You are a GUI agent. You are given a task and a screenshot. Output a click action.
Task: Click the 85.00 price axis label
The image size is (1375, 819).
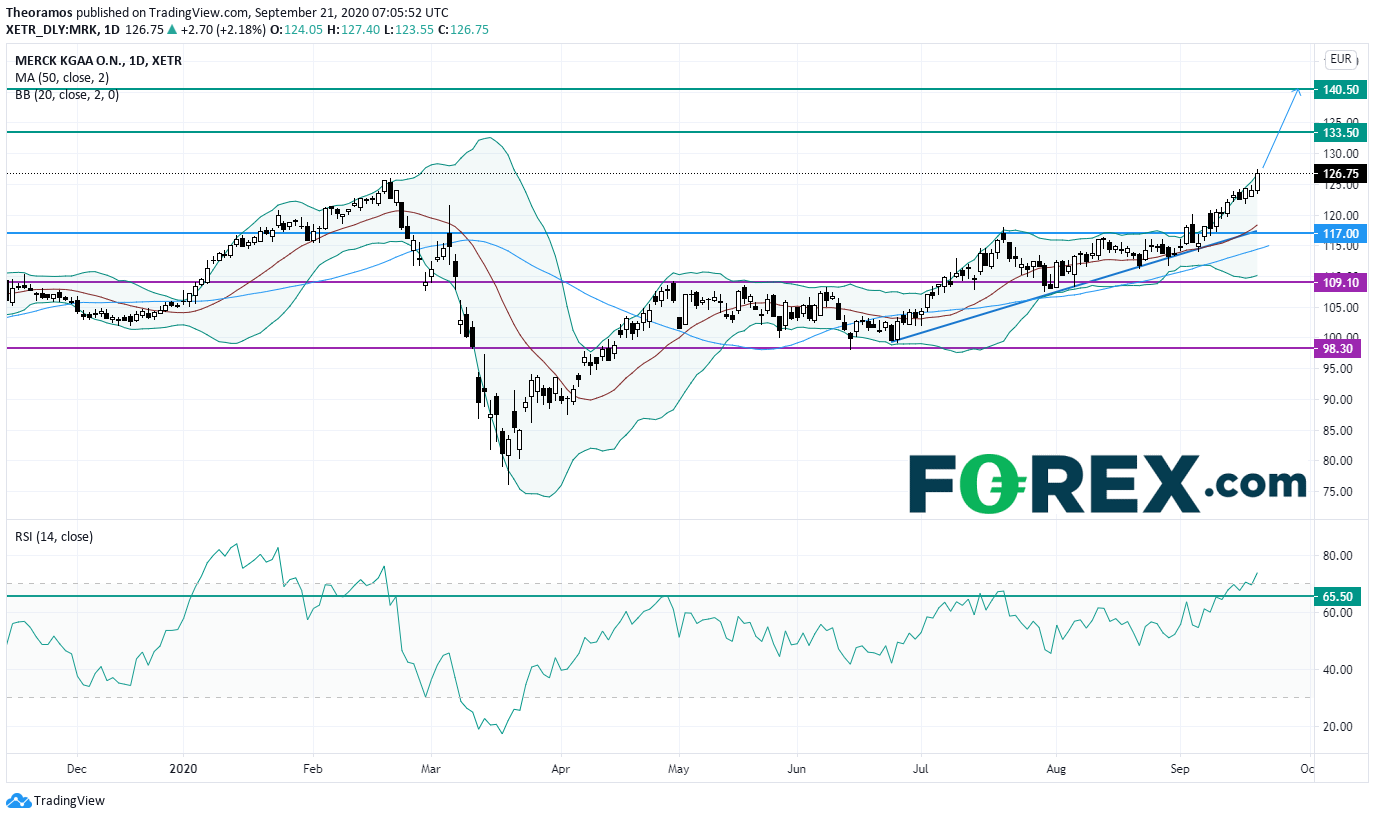tap(1340, 430)
